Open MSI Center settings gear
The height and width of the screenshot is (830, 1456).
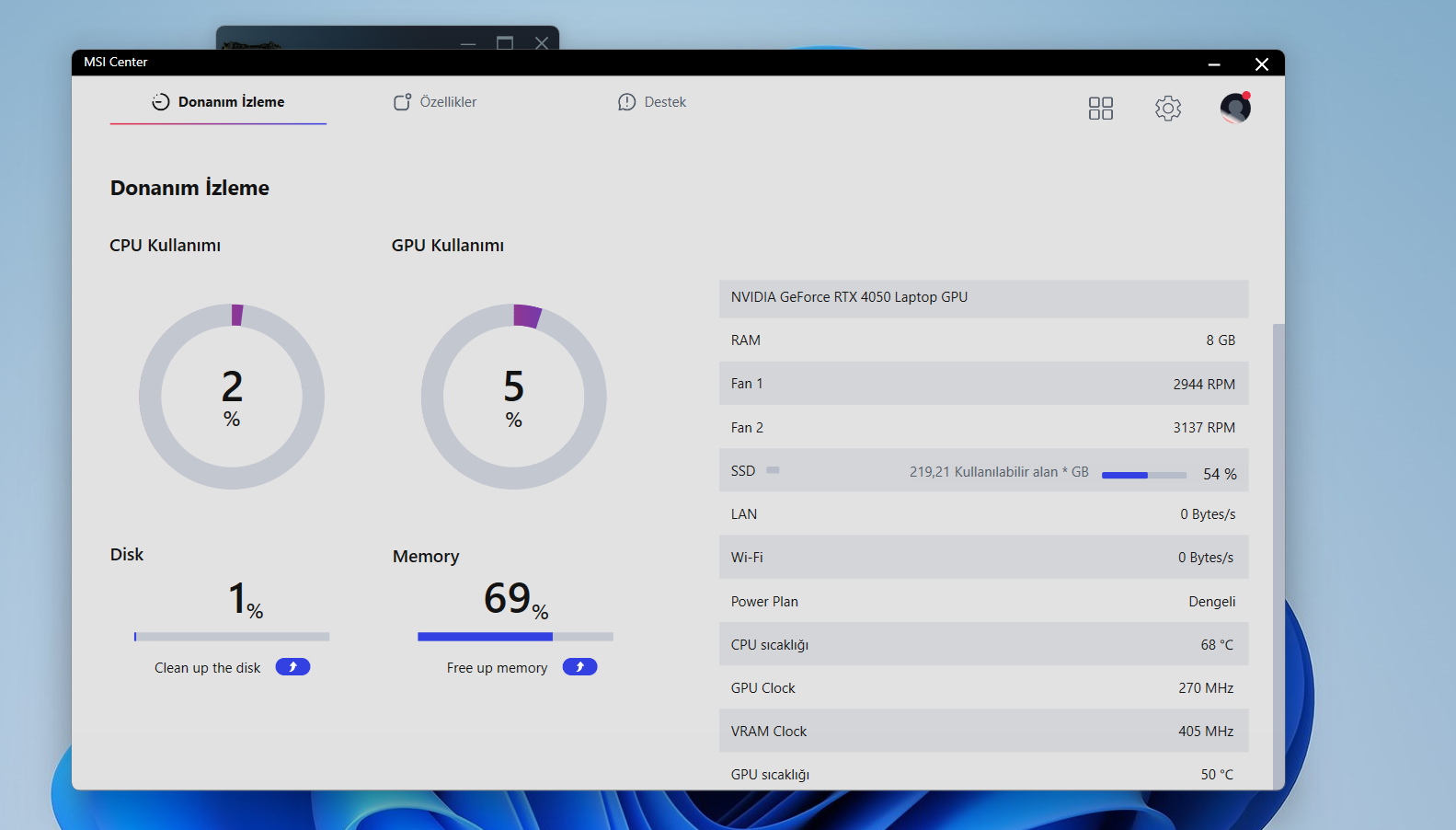click(x=1168, y=109)
